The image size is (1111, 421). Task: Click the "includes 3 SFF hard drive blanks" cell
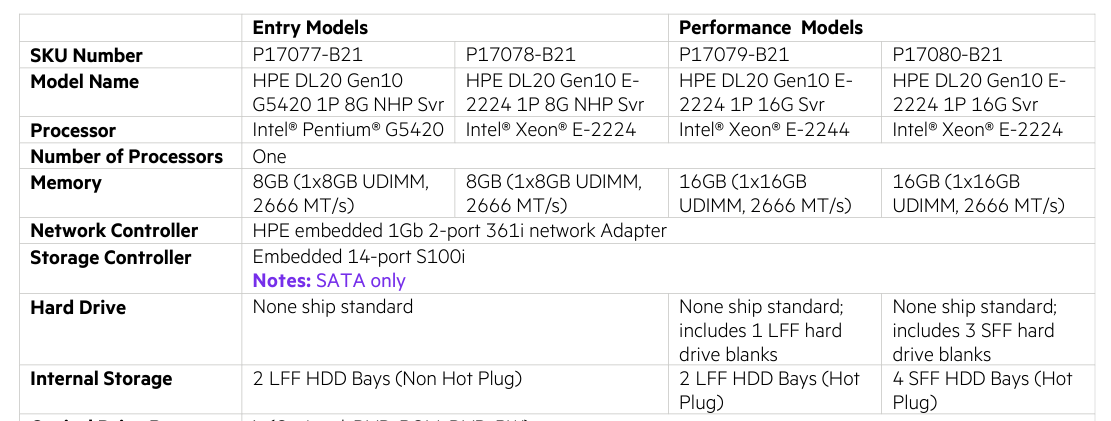point(973,331)
